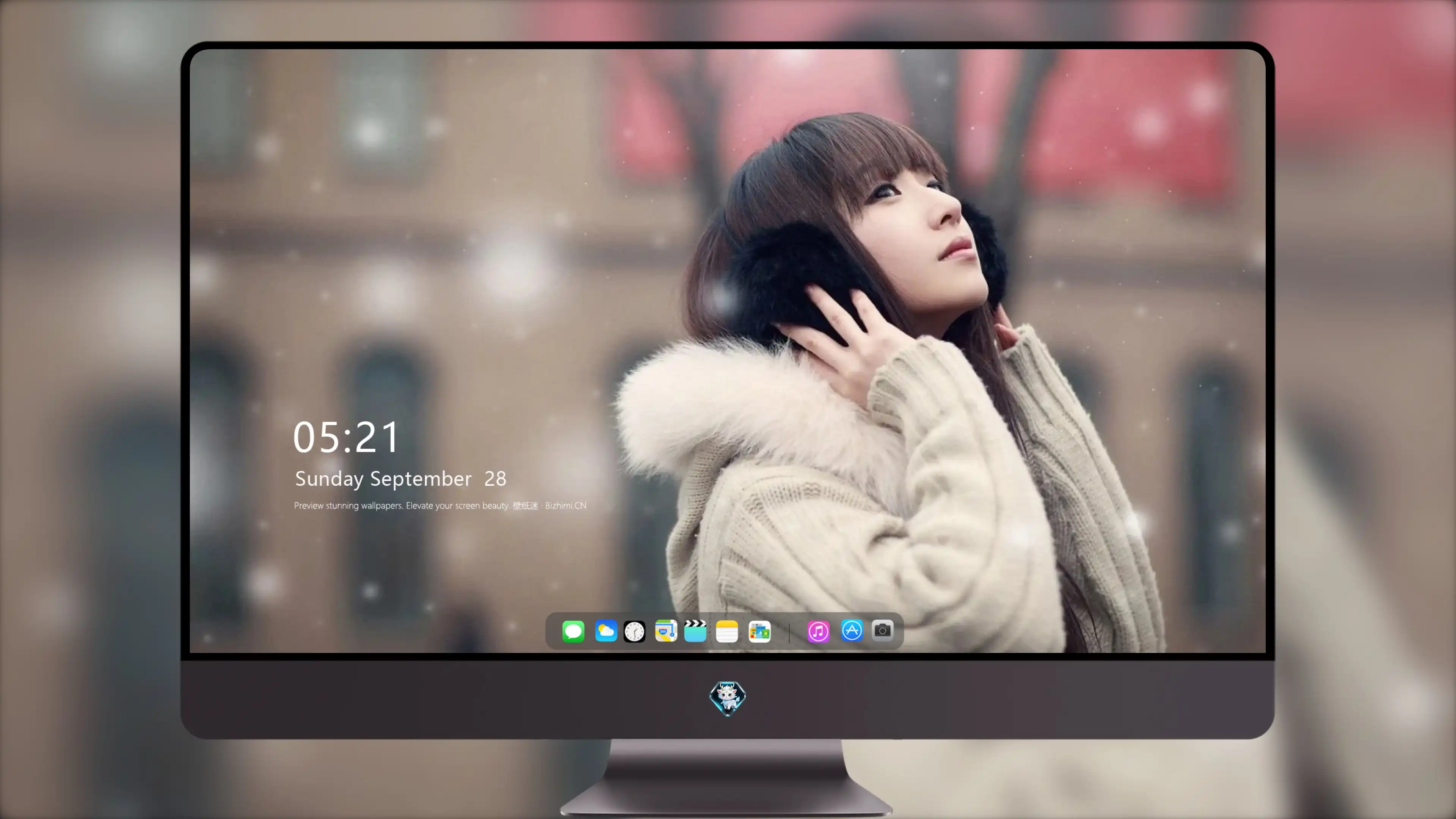
Task: Launch the pink iTunes Store music icon
Action: tap(819, 631)
